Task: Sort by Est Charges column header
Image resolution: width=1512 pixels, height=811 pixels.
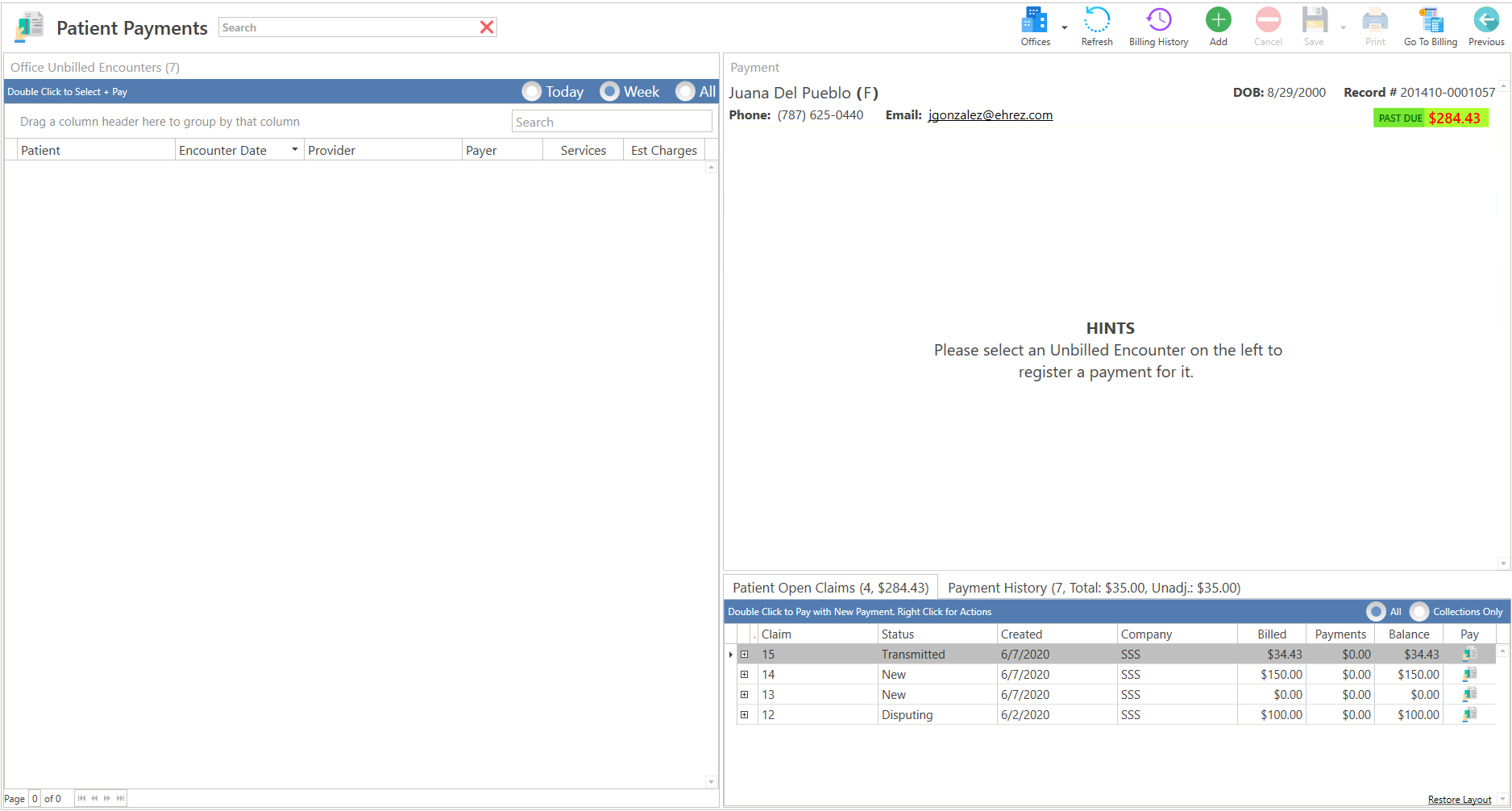Action: [x=664, y=150]
